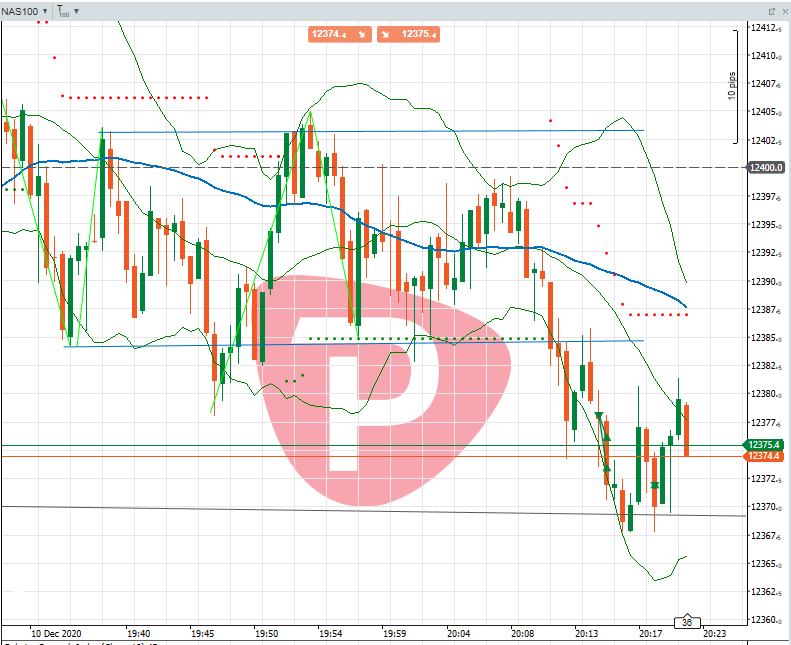Click the orange 12374.4 bid price tag
This screenshot has width=791, height=645.
coord(764,456)
